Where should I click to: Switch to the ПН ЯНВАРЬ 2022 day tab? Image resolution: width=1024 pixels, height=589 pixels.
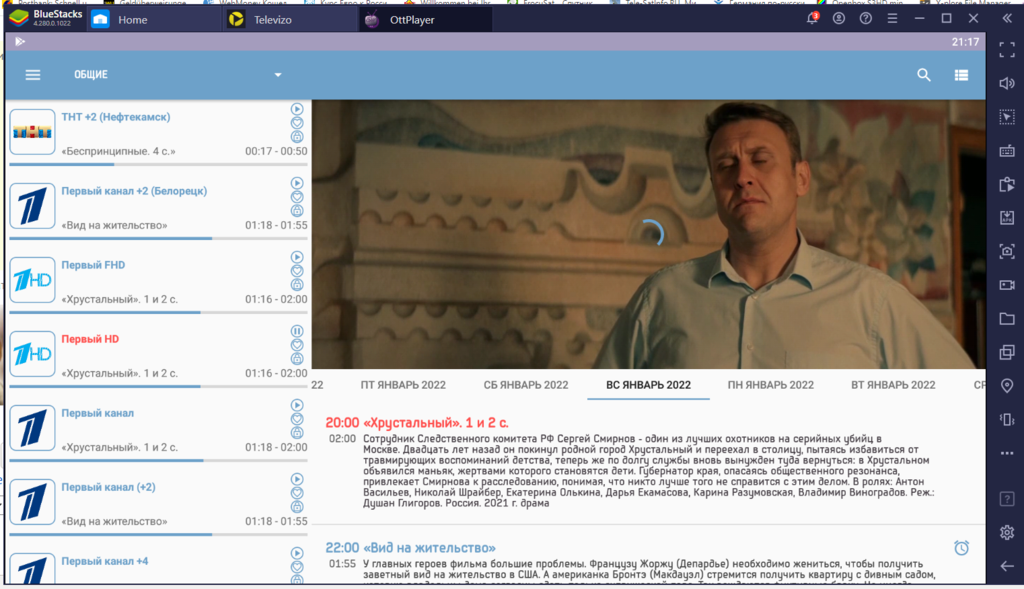771,385
